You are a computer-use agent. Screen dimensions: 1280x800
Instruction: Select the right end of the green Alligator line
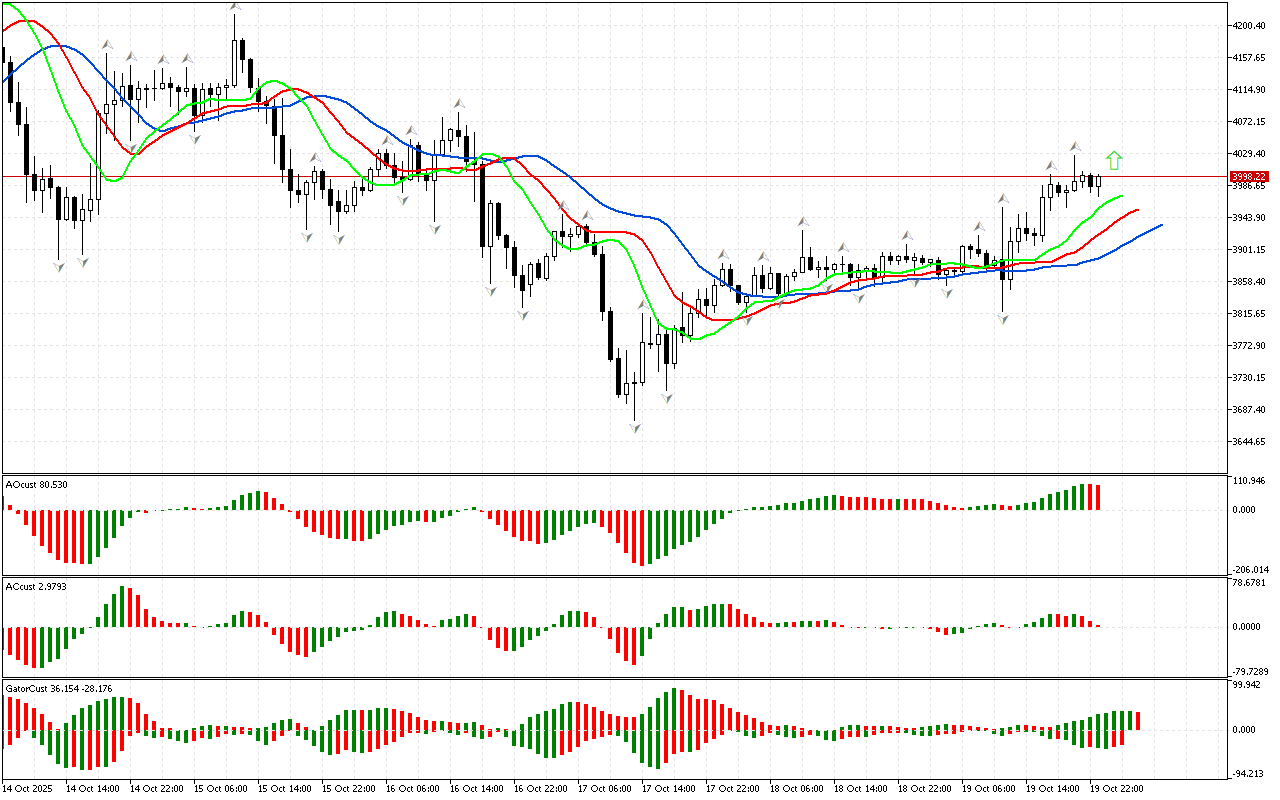1122,196
